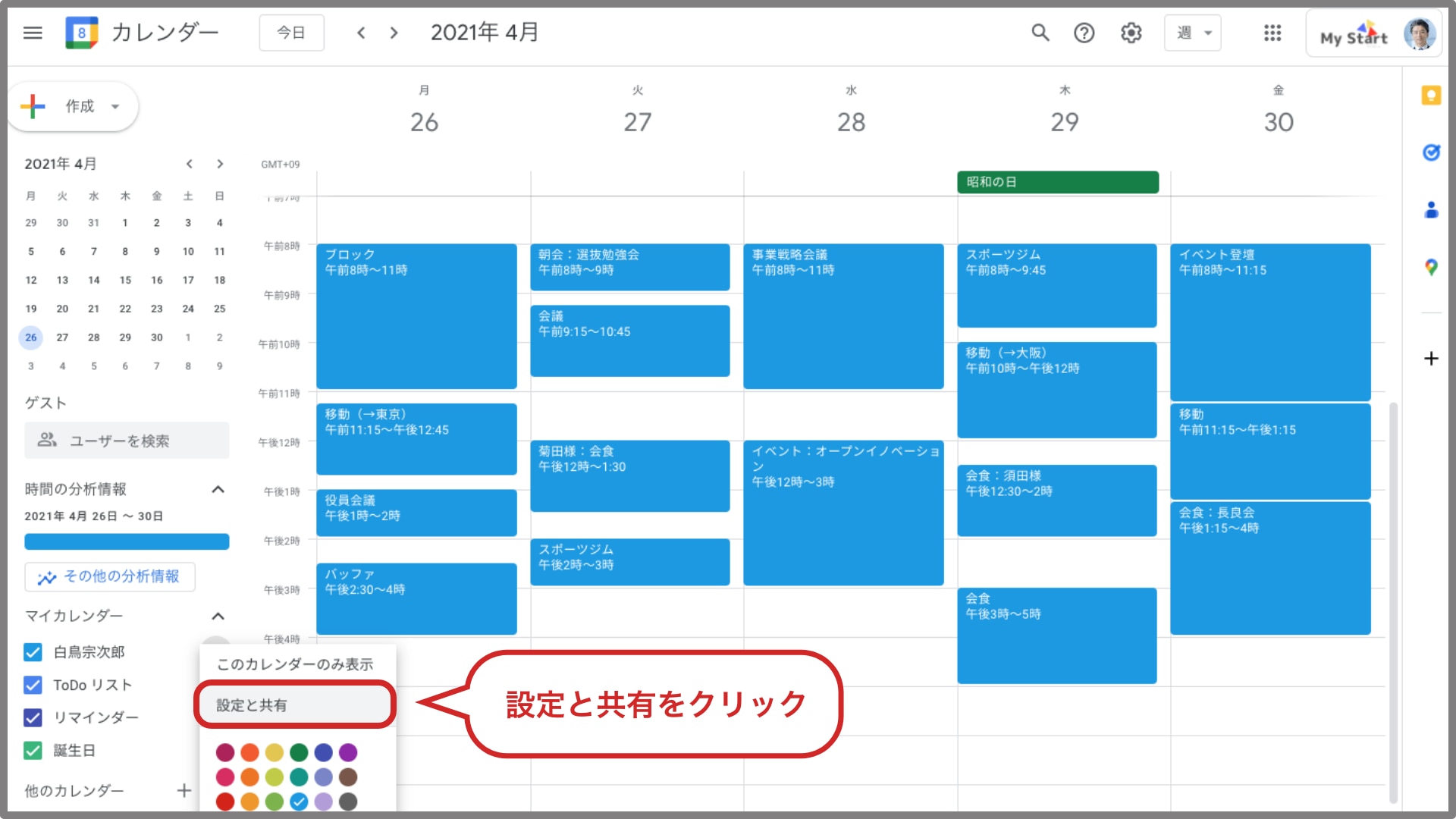This screenshot has width=1456, height=819.
Task: Add other calendar with plus icon
Action: click(x=184, y=790)
